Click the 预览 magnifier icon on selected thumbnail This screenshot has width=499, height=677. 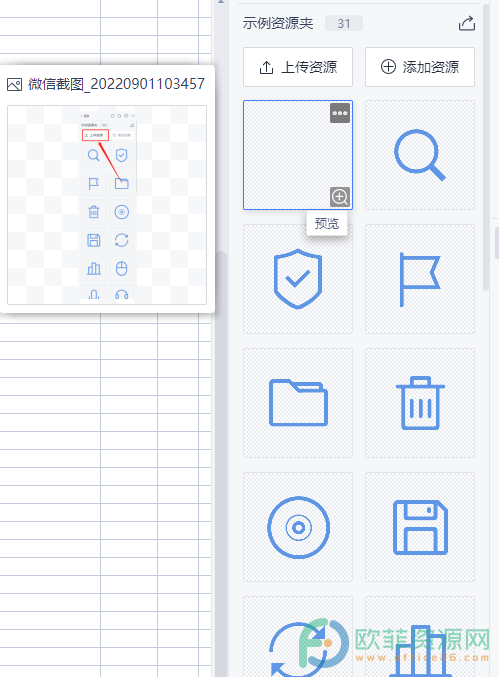coord(340,197)
